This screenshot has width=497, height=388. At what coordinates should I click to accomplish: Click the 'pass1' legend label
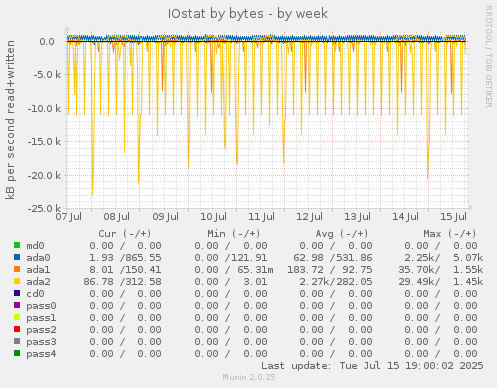coord(41,318)
